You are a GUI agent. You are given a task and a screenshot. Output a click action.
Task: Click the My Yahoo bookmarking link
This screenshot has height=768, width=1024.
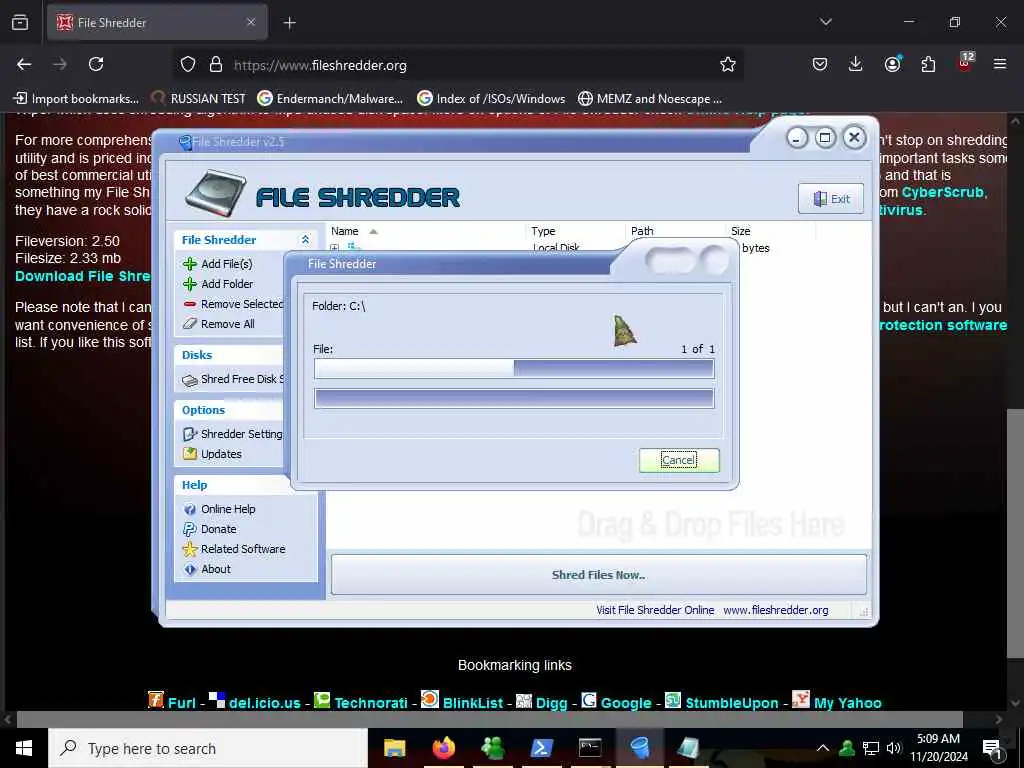tap(847, 703)
